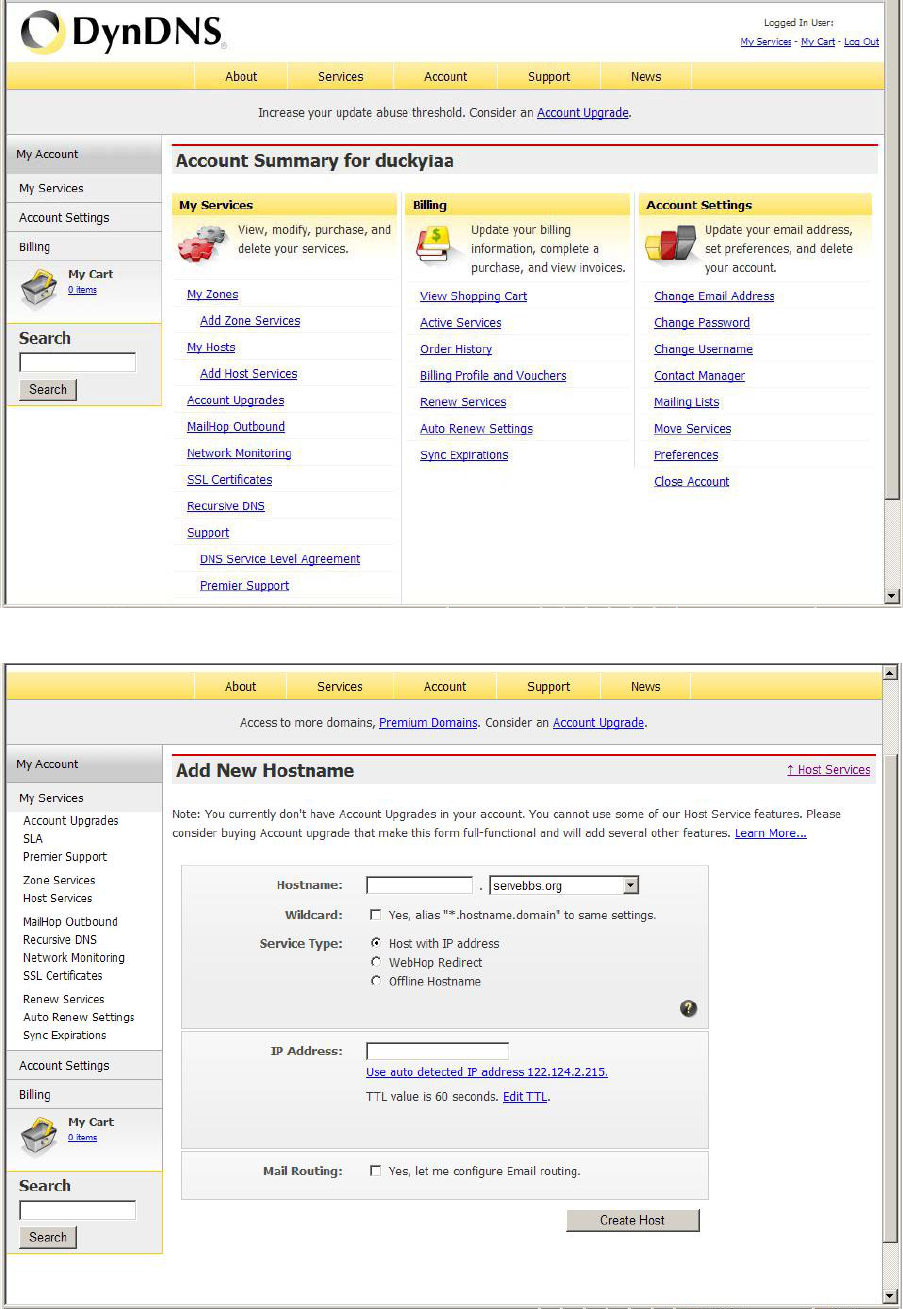
Task: Open the Billing Profile and Vouchers link
Action: (x=493, y=375)
